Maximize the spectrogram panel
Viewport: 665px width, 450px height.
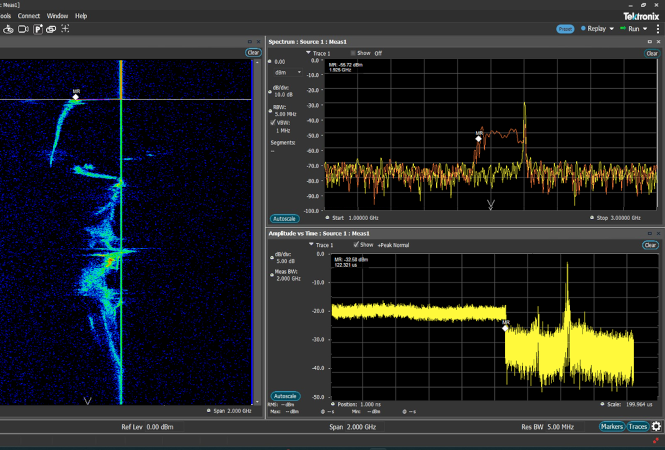[249, 42]
